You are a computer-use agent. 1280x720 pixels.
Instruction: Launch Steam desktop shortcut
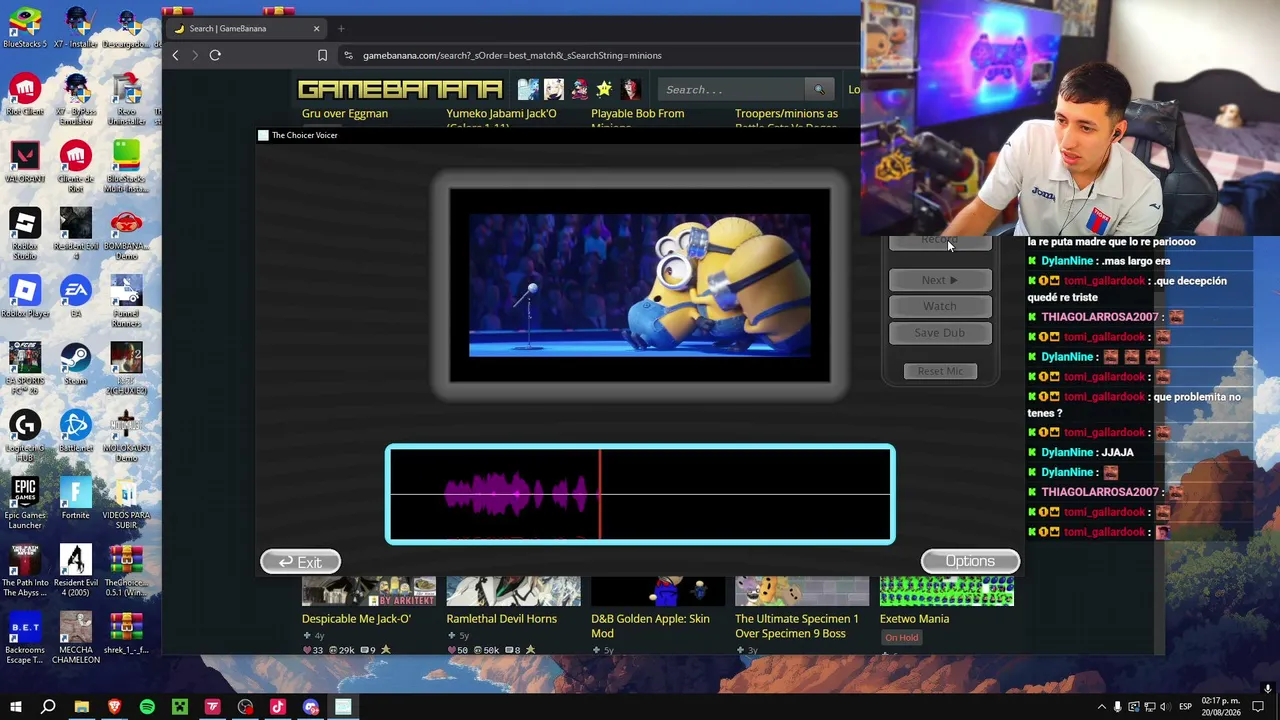[x=75, y=363]
